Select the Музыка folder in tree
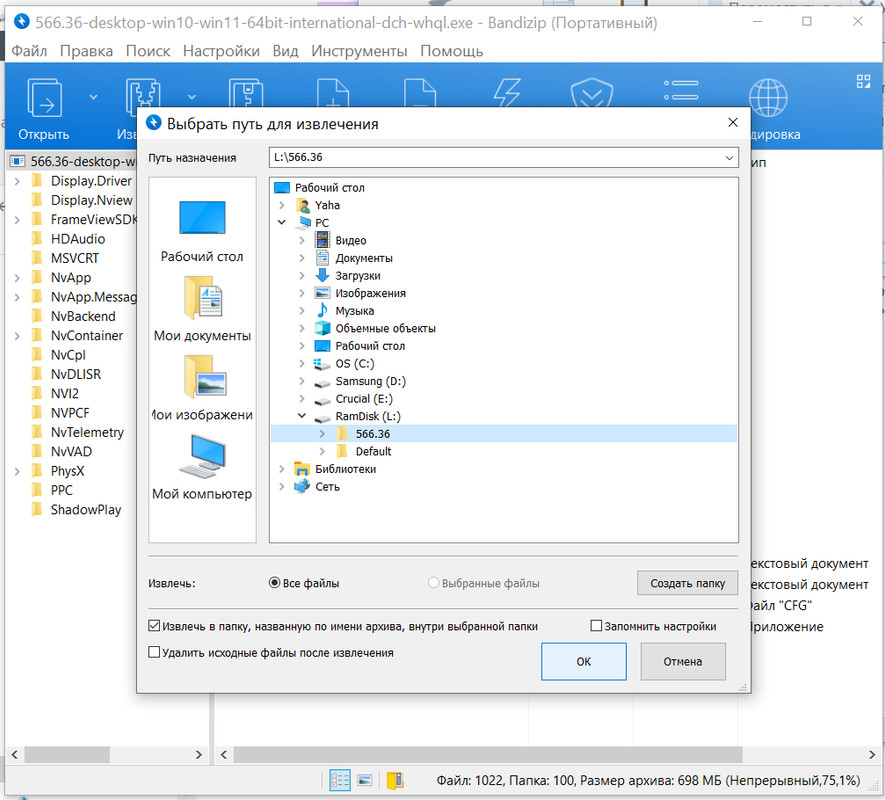This screenshot has height=800, width=885. tap(354, 311)
